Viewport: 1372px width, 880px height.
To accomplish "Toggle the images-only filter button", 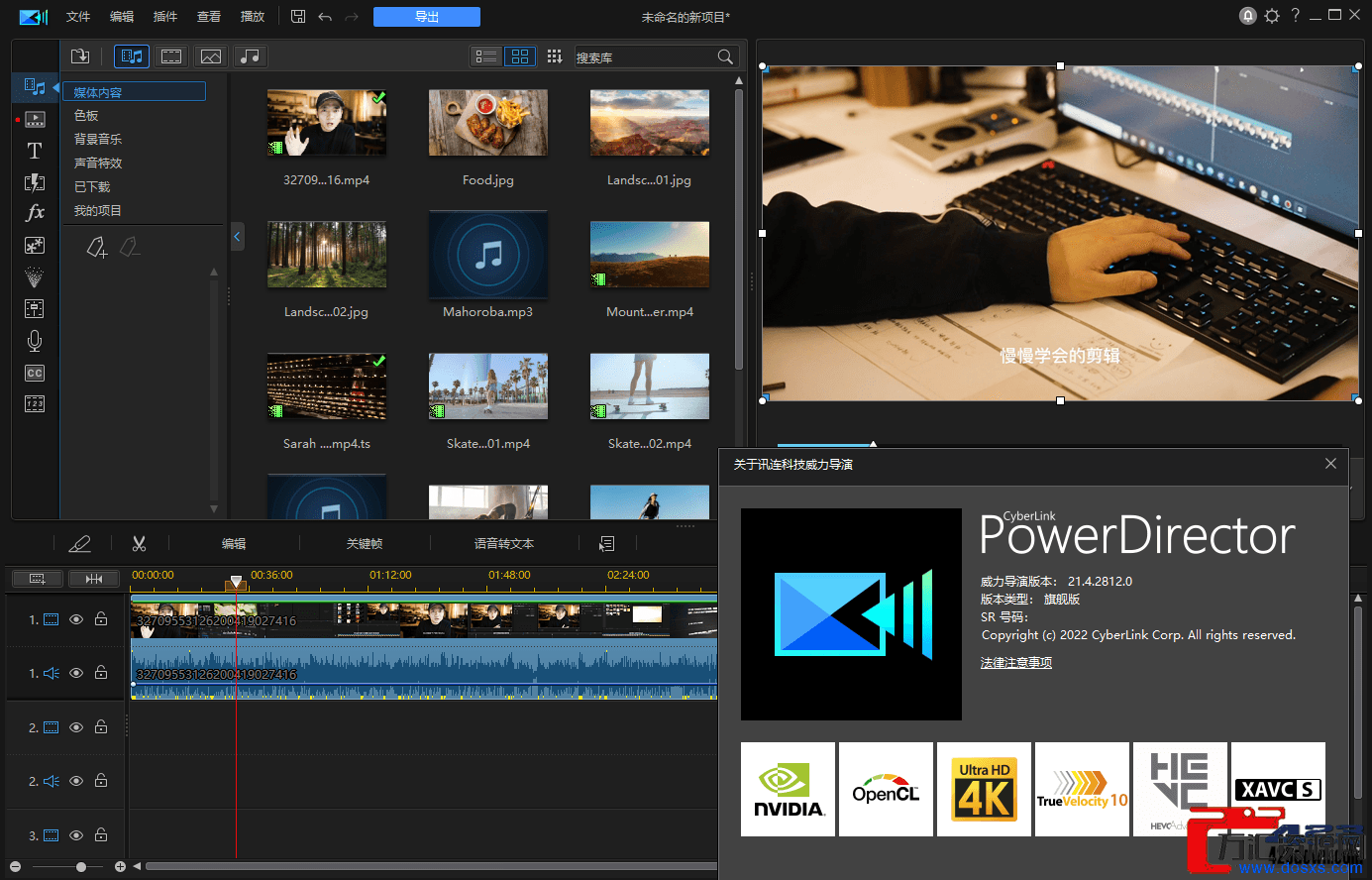I will (x=210, y=56).
